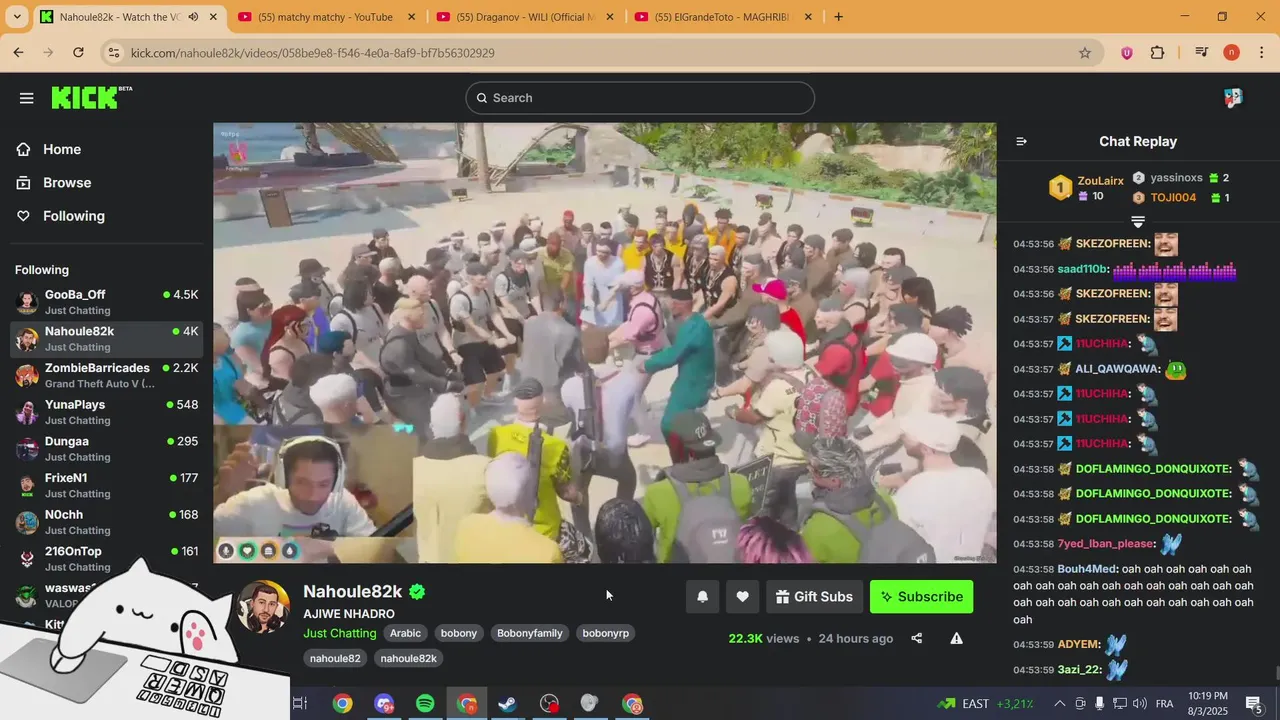This screenshot has height=720, width=1280.
Task: Open the Chrome tab search dropdown
Action: coord(18,17)
